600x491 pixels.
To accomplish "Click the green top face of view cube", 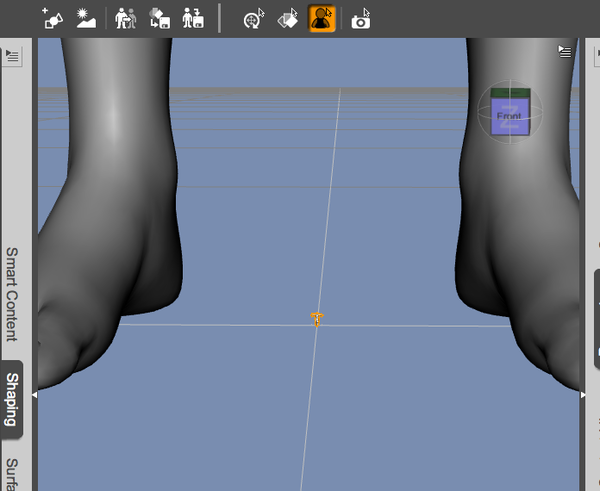I will pyautogui.click(x=510, y=93).
